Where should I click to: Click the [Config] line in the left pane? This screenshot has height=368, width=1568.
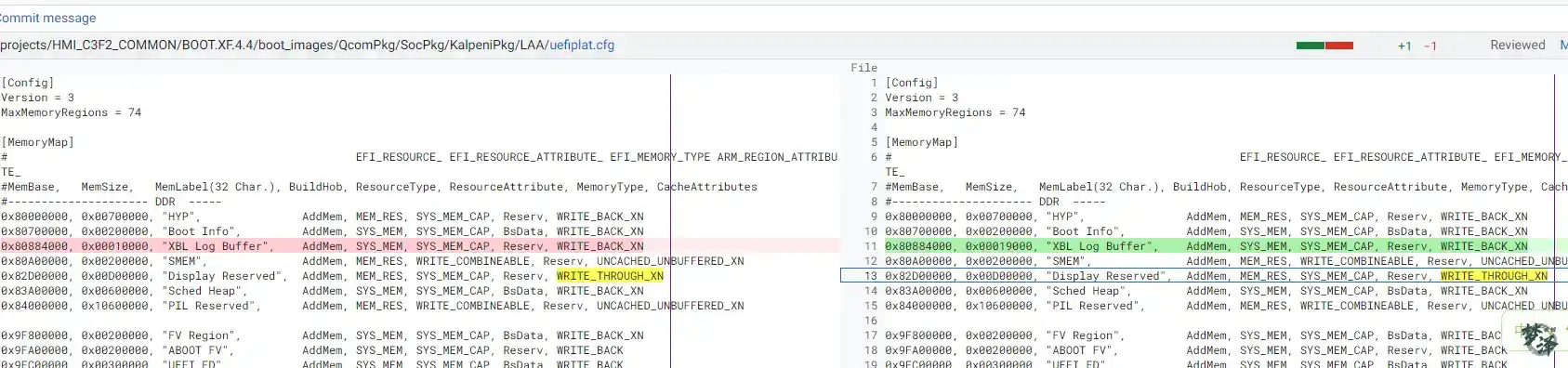pos(28,83)
